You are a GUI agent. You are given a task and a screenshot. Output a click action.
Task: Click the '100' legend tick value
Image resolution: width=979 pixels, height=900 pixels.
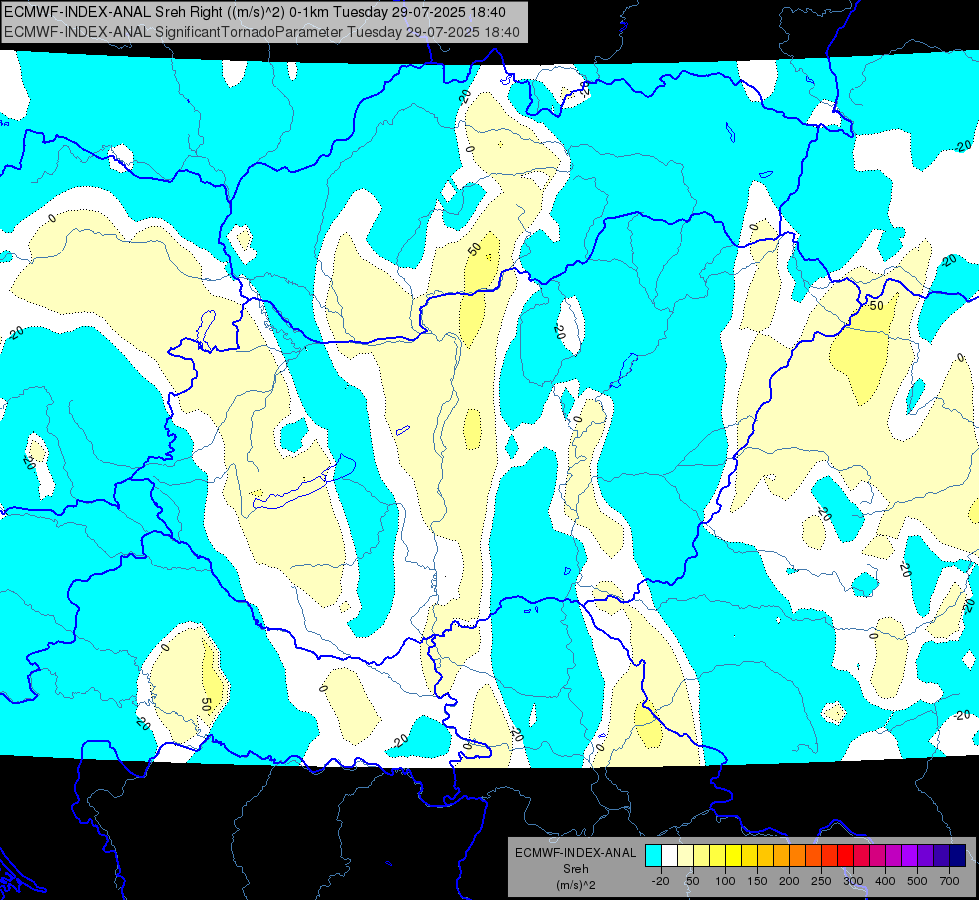click(725, 881)
